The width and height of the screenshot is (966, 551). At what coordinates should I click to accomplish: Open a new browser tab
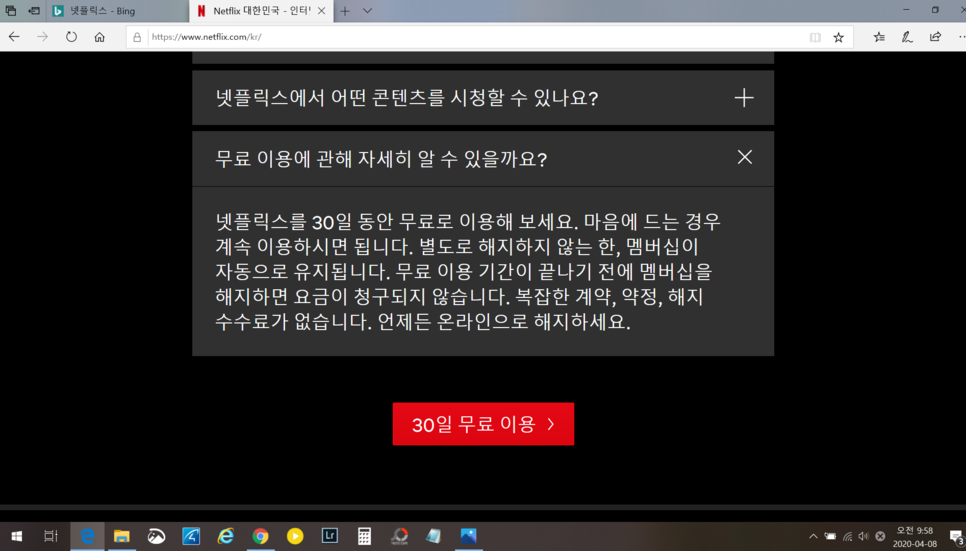point(345,10)
